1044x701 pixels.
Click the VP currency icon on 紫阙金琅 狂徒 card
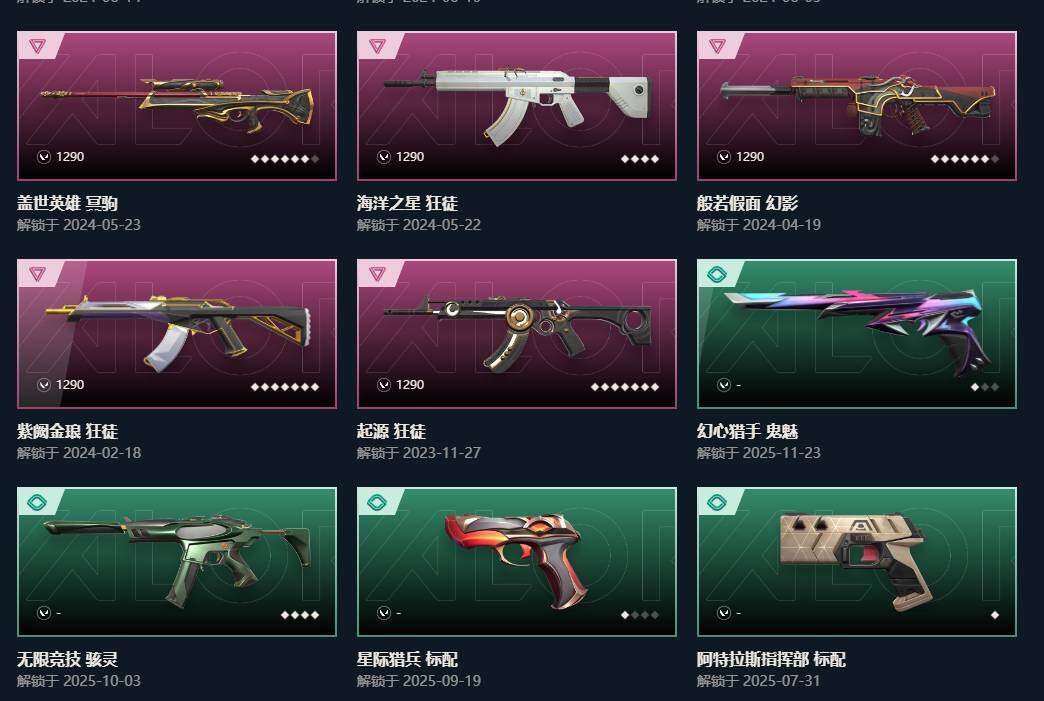[44, 385]
